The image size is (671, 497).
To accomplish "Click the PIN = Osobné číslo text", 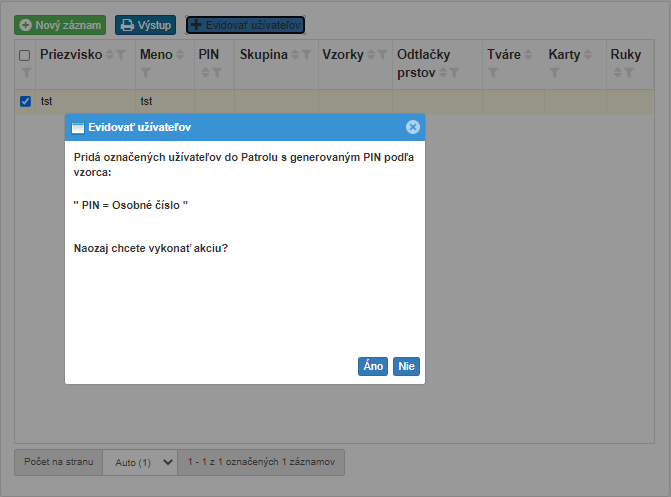I will point(131,205).
